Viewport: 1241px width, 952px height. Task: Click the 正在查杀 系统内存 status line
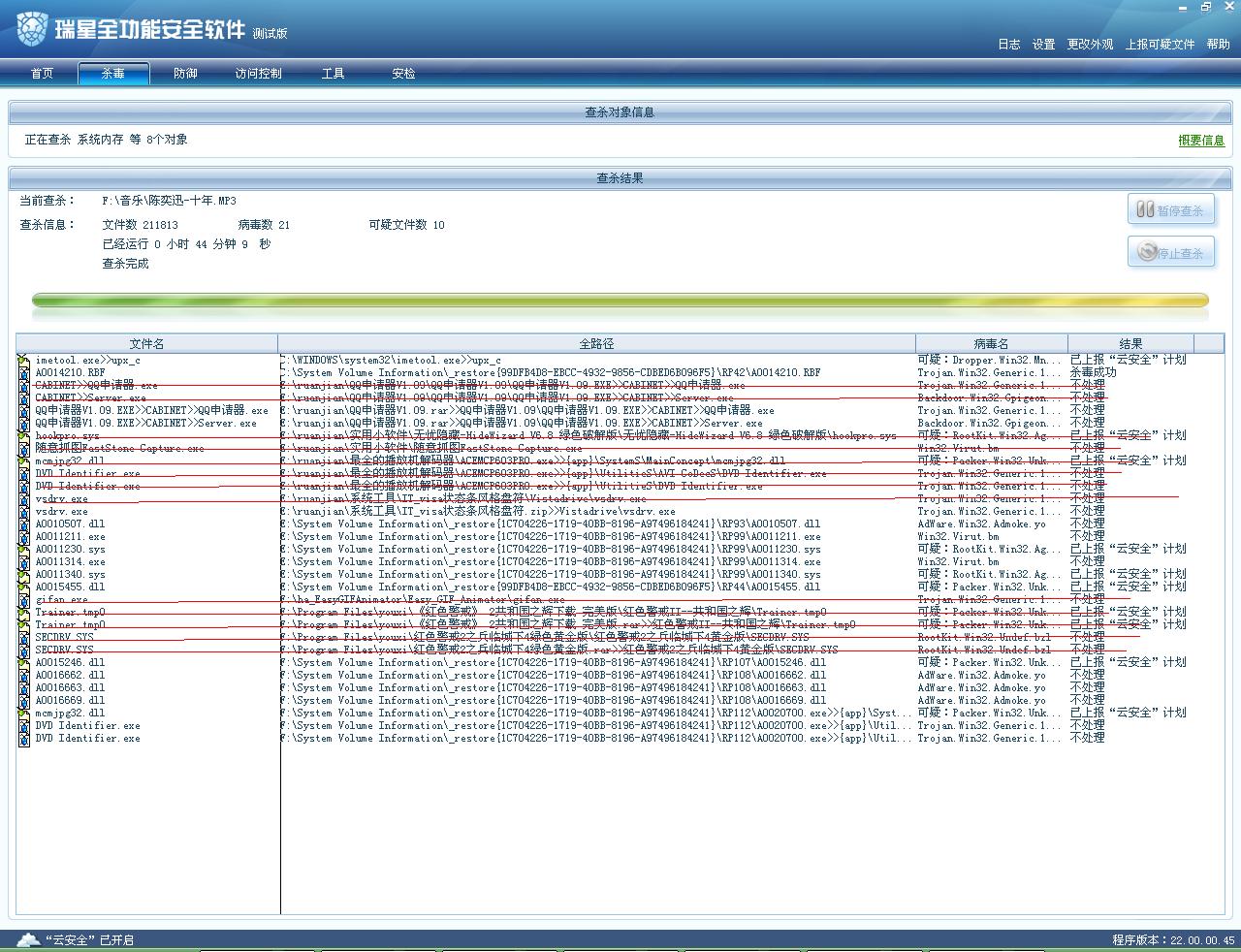(x=106, y=140)
